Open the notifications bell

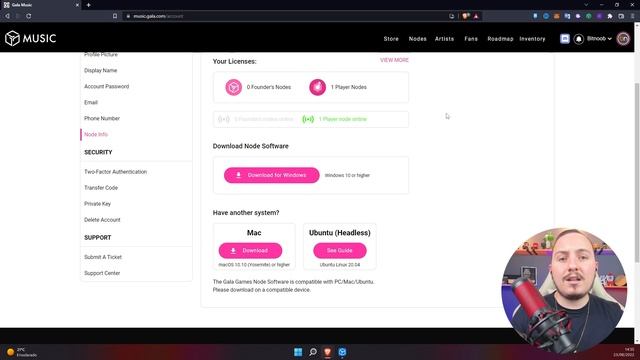point(578,39)
